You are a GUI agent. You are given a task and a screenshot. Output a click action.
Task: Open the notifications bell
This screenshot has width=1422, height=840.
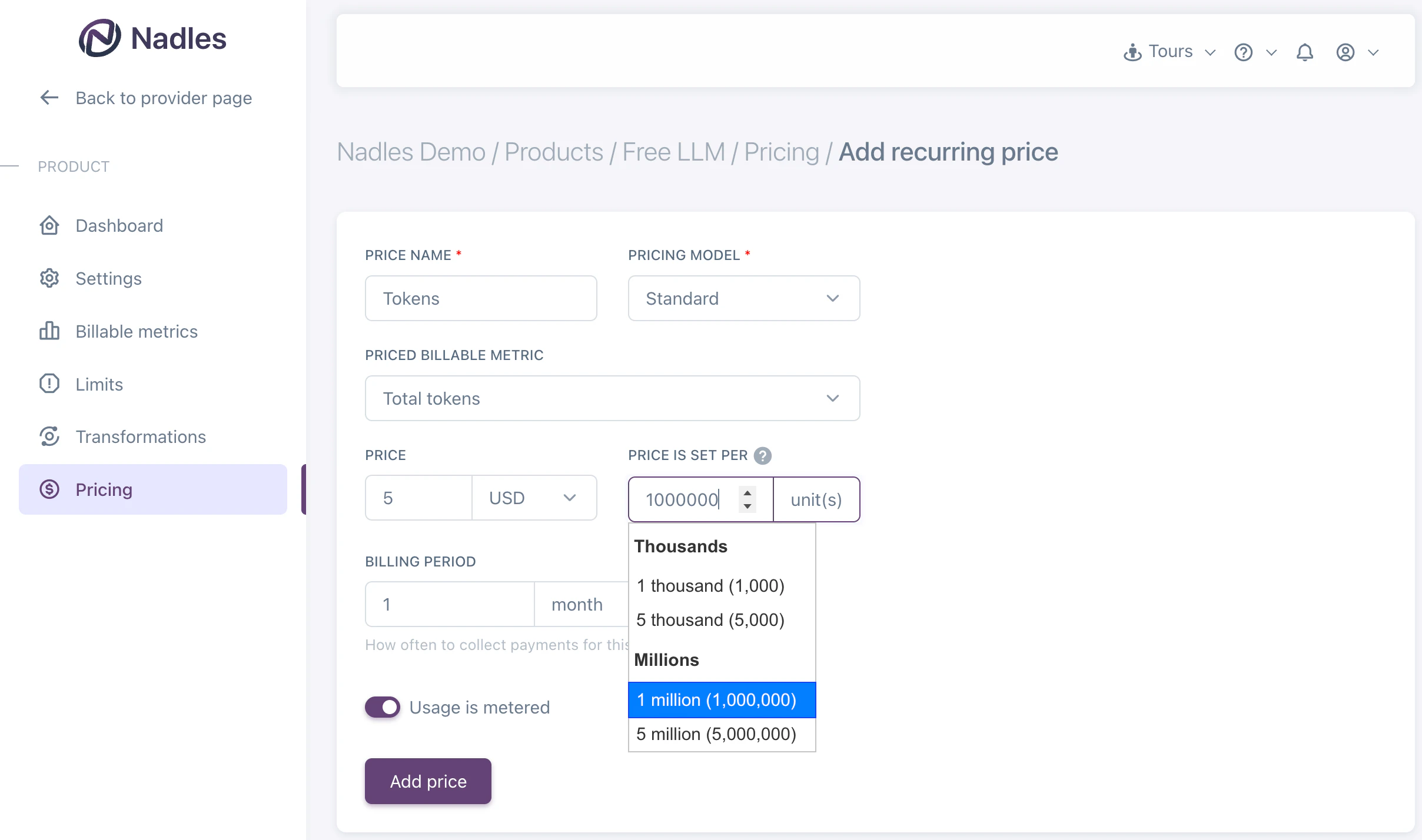point(1305,52)
